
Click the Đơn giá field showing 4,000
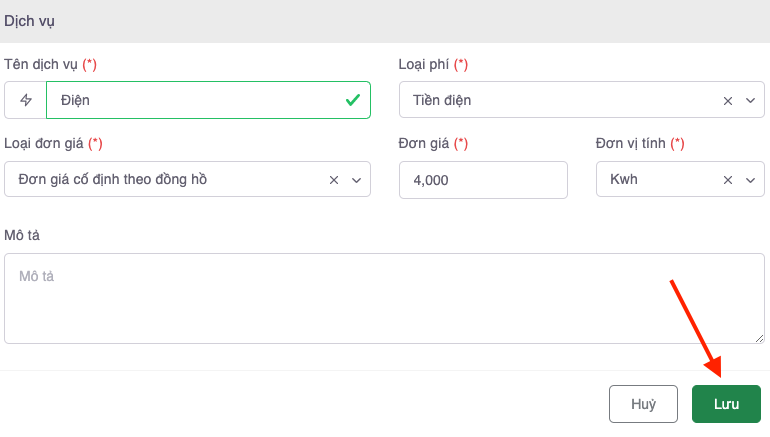482,180
